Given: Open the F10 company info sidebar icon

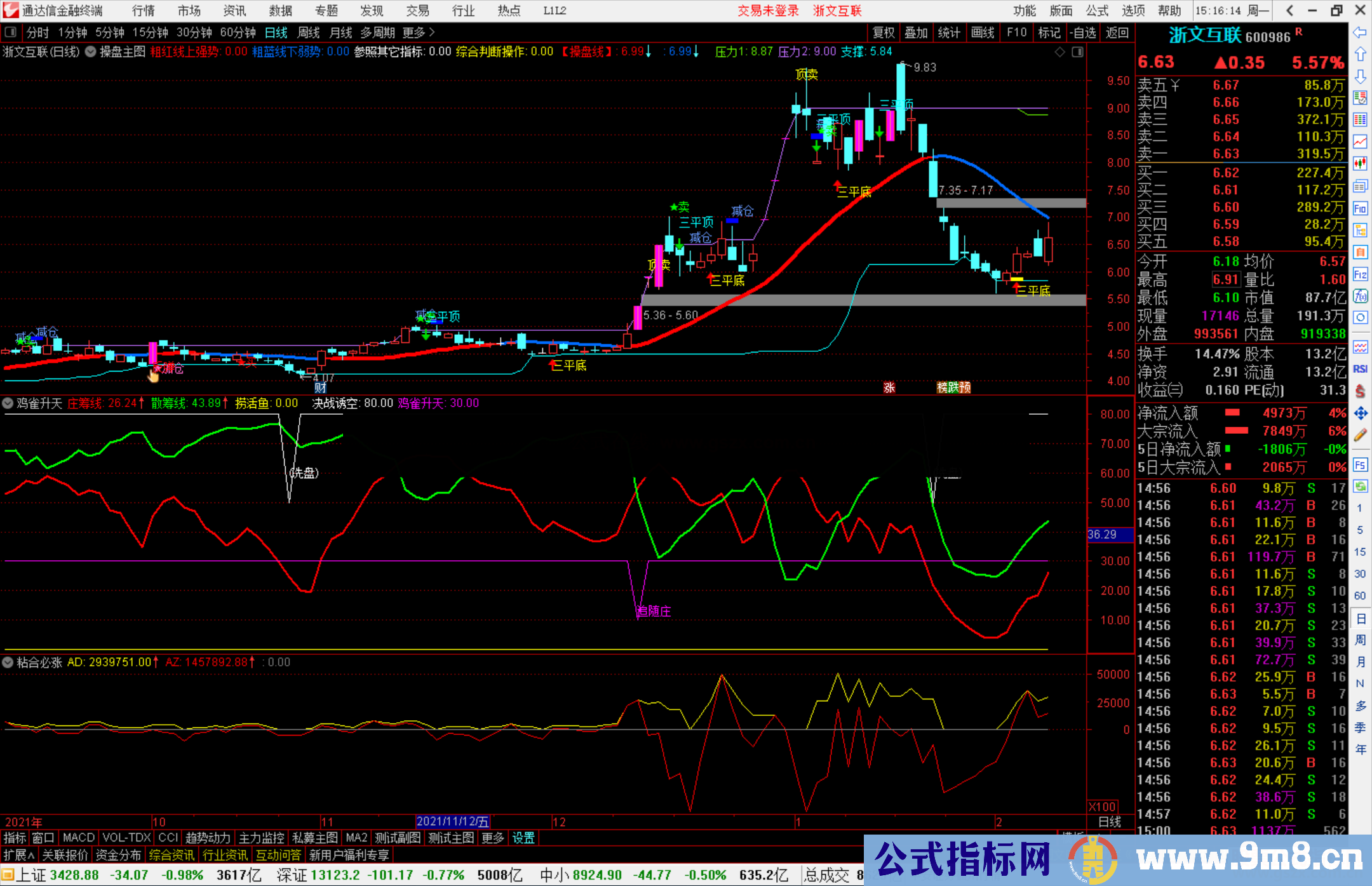Looking at the screenshot, I should 1360,209.
